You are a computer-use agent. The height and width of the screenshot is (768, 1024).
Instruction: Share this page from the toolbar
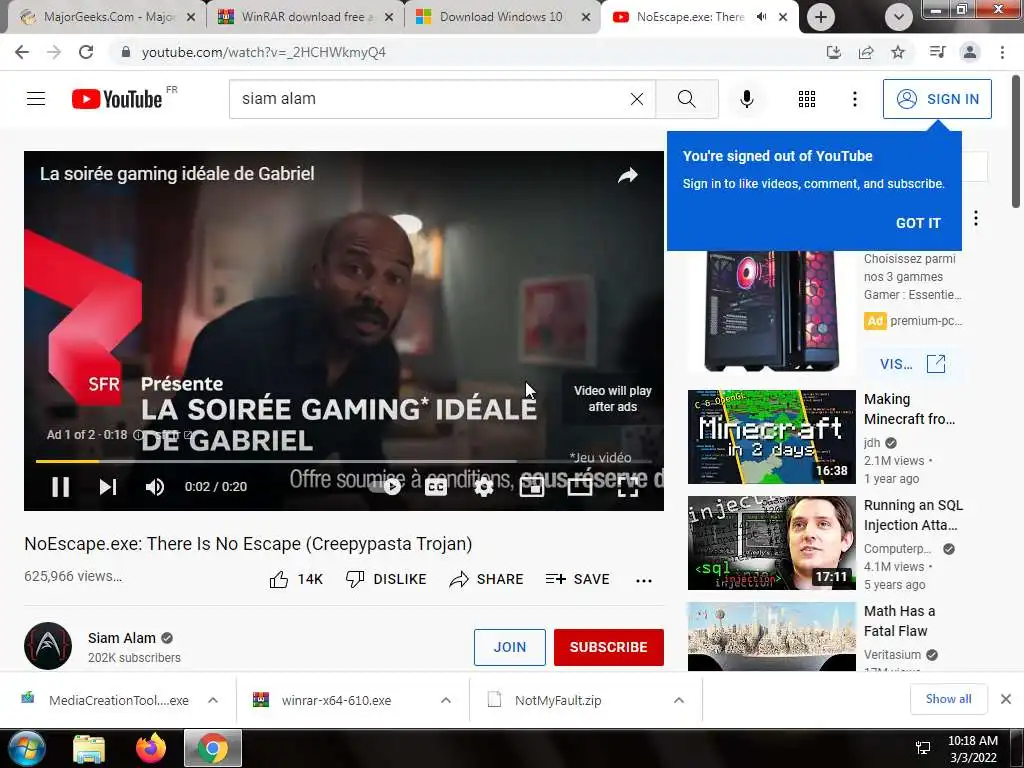[866, 52]
